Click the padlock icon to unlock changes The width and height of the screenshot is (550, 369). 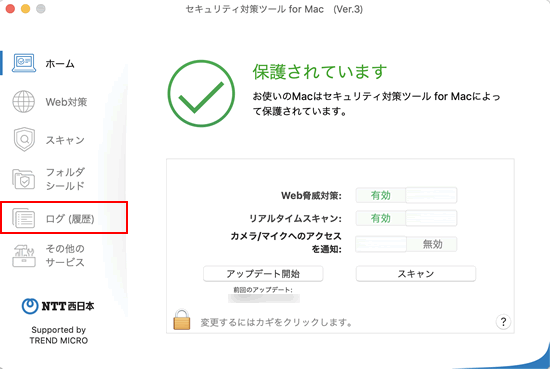tap(182, 320)
